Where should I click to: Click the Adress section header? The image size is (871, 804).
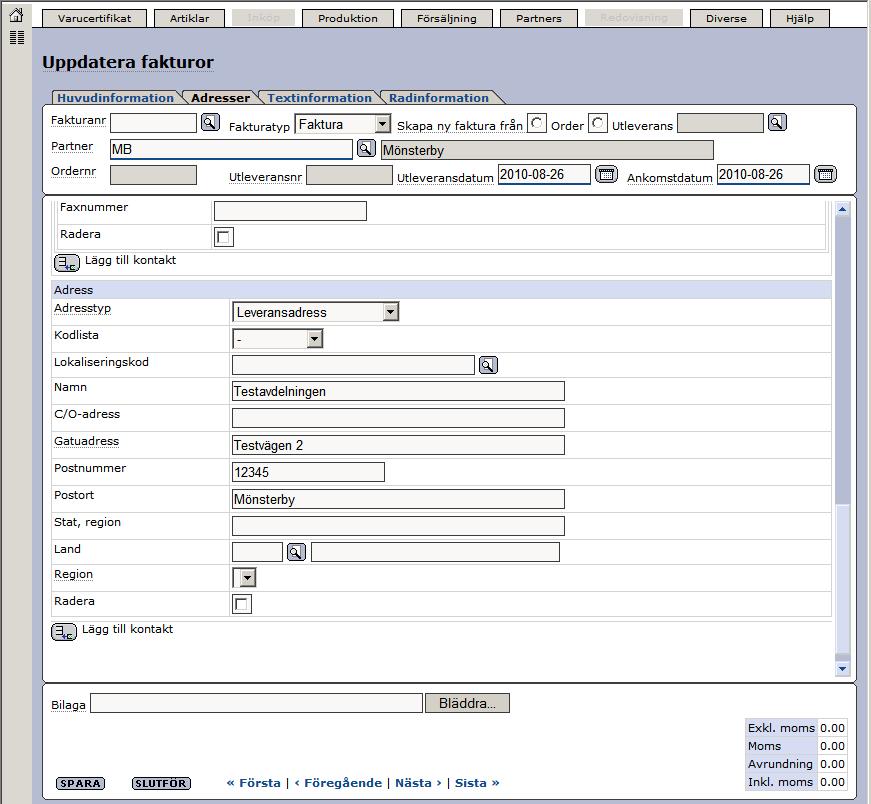click(x=441, y=289)
